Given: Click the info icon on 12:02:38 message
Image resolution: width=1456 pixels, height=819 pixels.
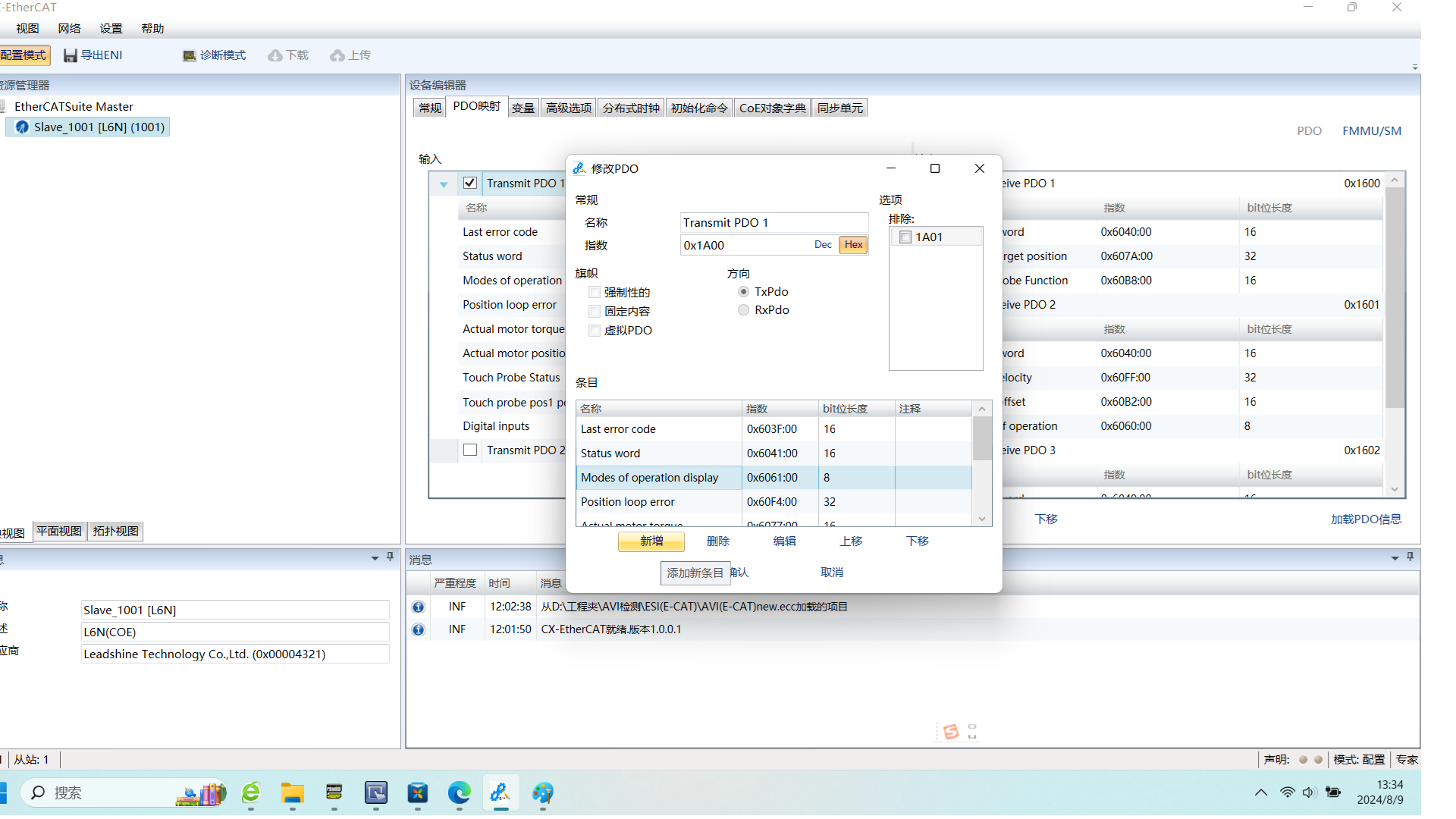Looking at the screenshot, I should coord(418,607).
